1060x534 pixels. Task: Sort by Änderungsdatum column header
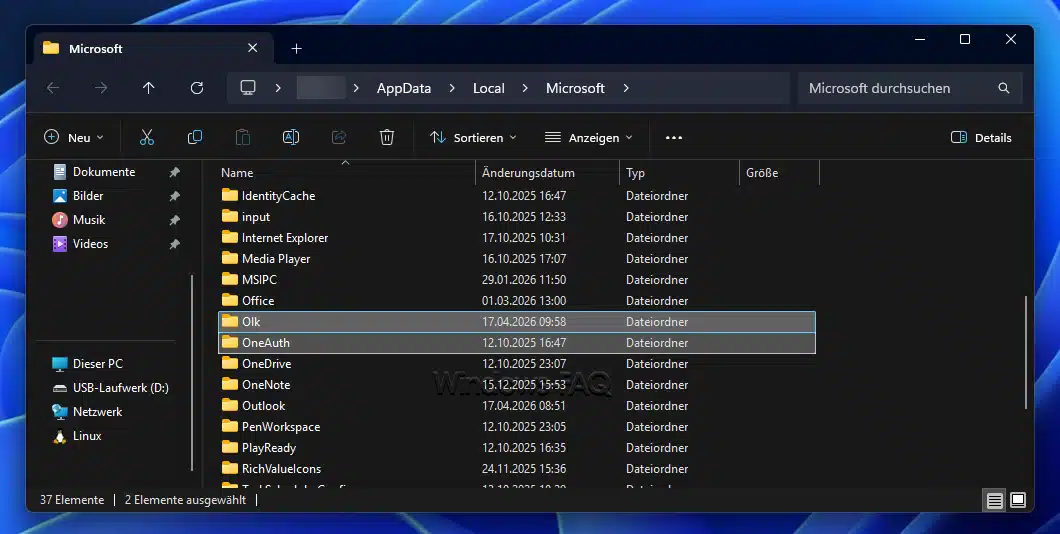tap(528, 173)
